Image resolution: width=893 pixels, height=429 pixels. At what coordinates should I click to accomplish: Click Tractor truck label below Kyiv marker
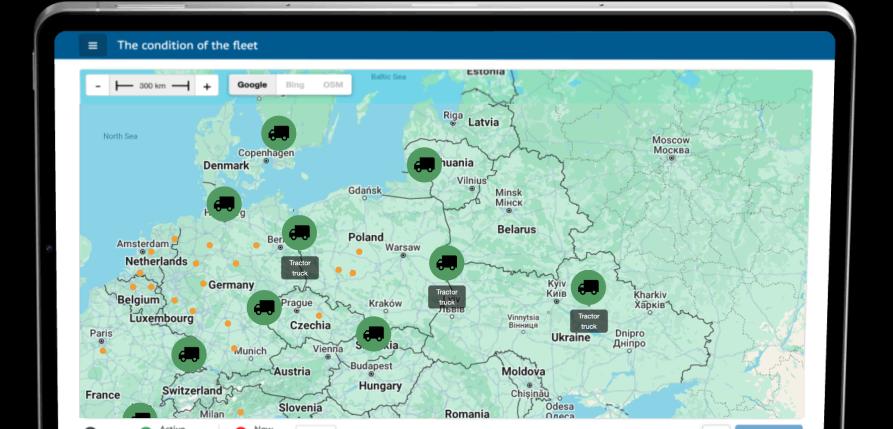click(589, 321)
